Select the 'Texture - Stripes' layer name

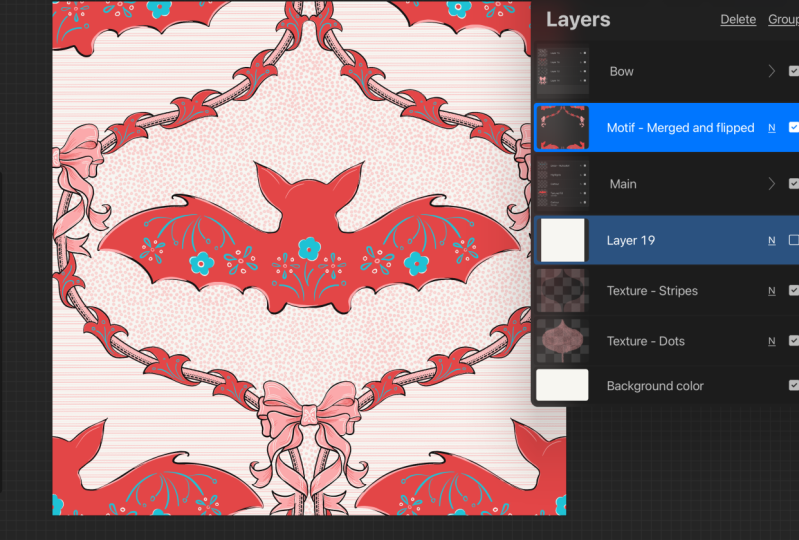(x=652, y=291)
